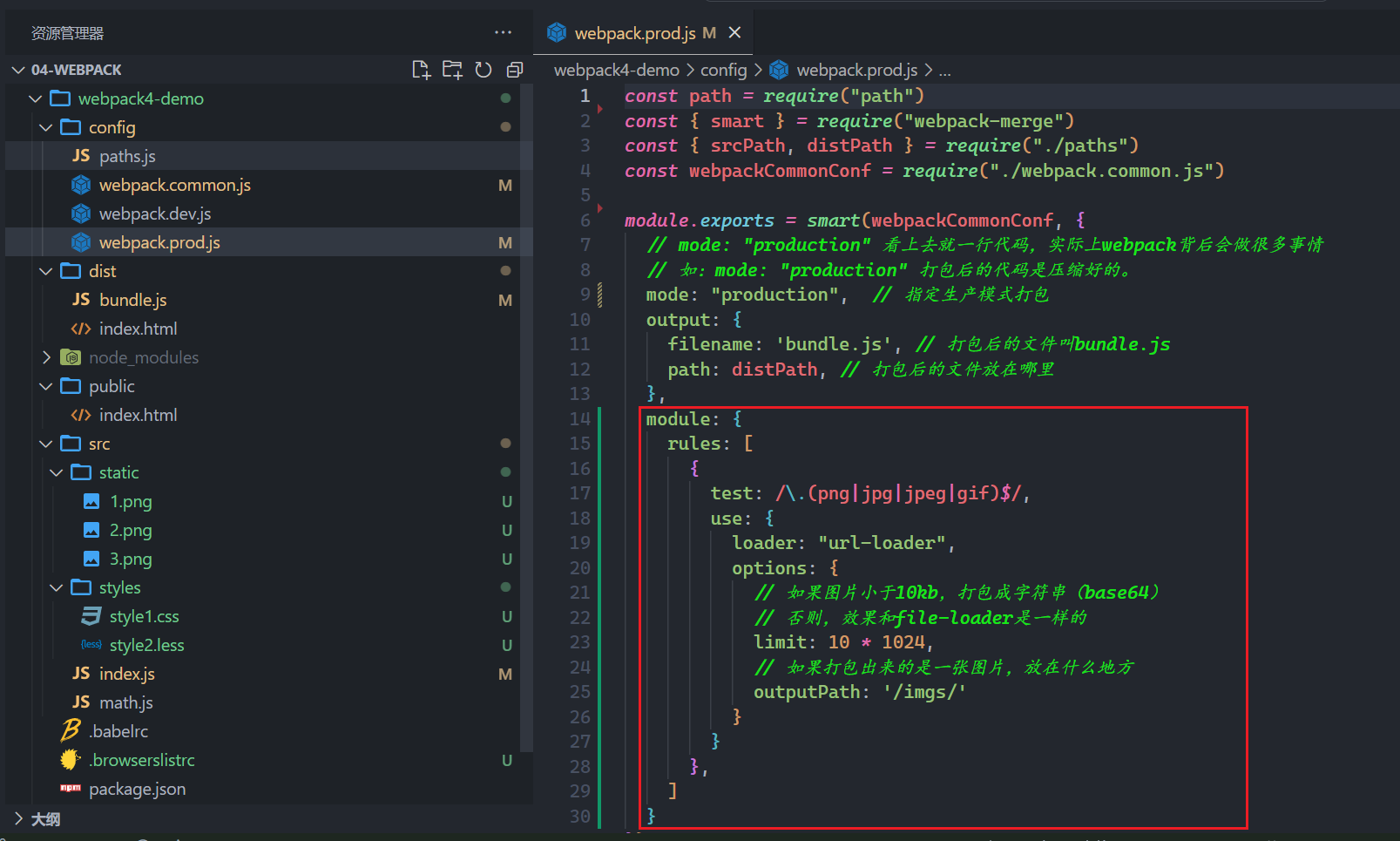The width and height of the screenshot is (1400, 841).
Task: Collapse all folders with the collapse icon
Action: pos(515,70)
